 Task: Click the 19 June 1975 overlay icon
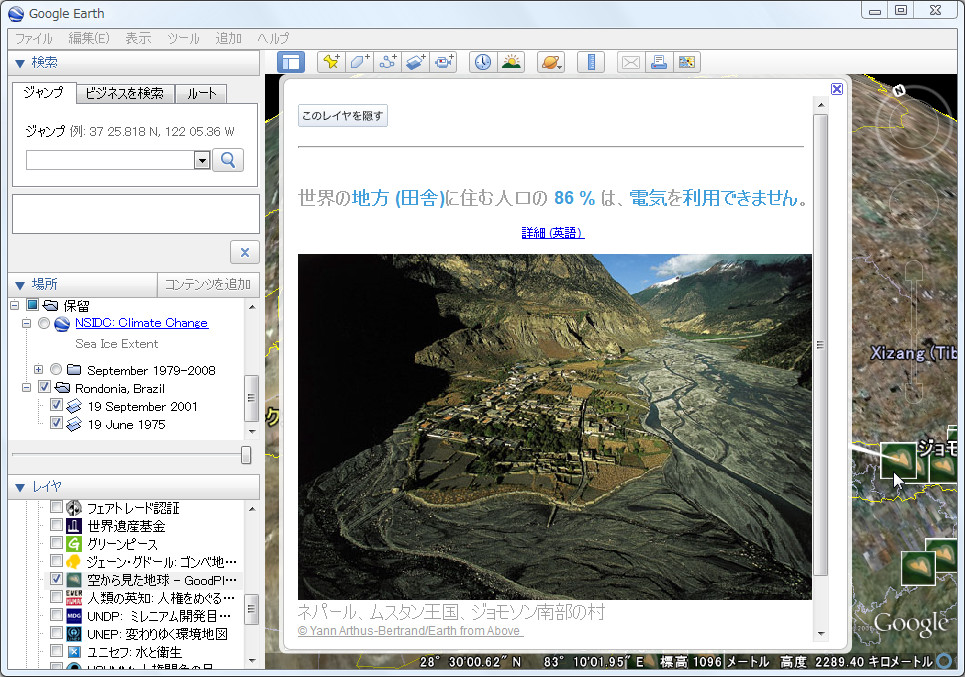[74, 425]
